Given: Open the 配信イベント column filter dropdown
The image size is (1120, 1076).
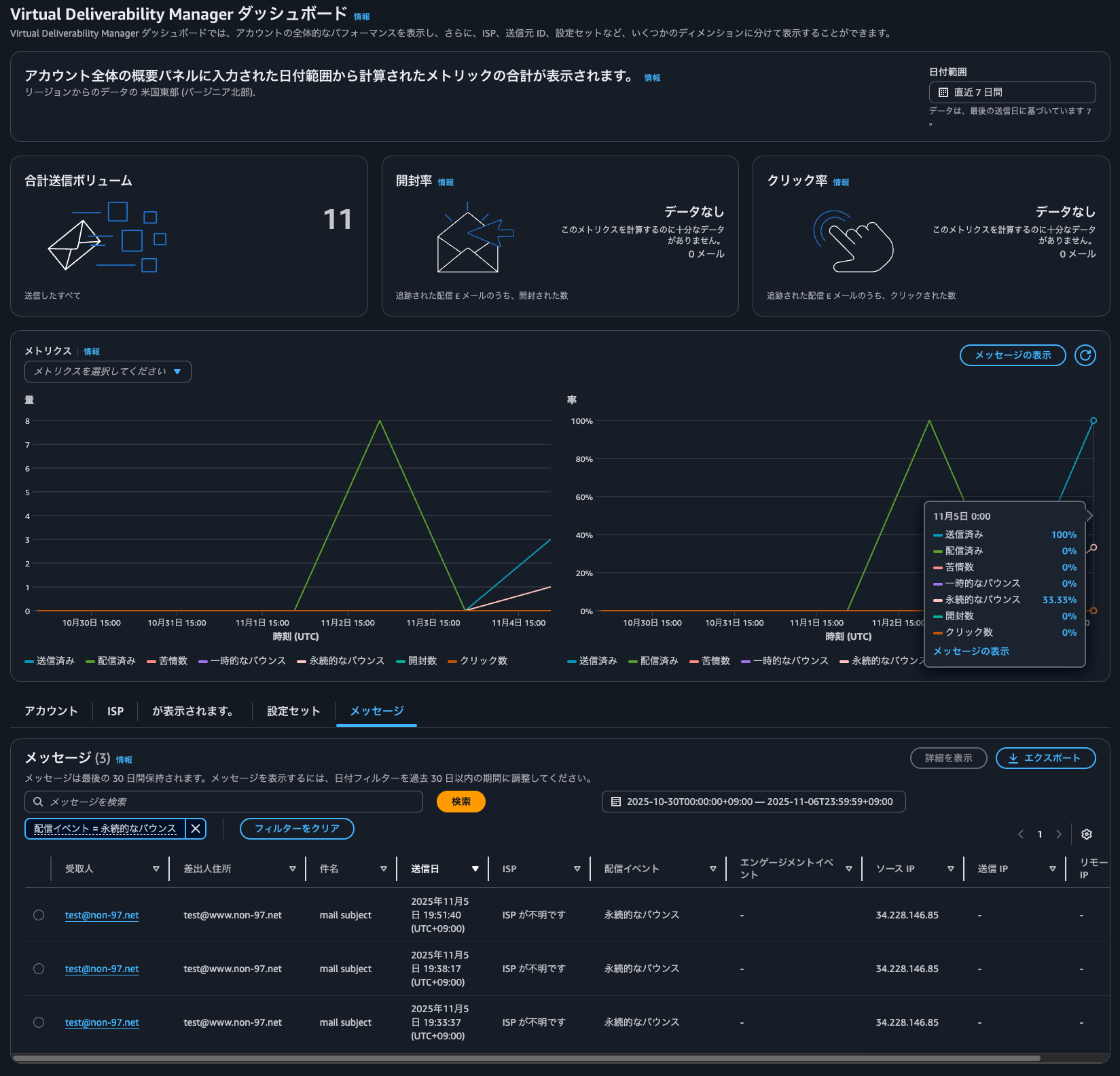Looking at the screenshot, I should pyautogui.click(x=713, y=869).
